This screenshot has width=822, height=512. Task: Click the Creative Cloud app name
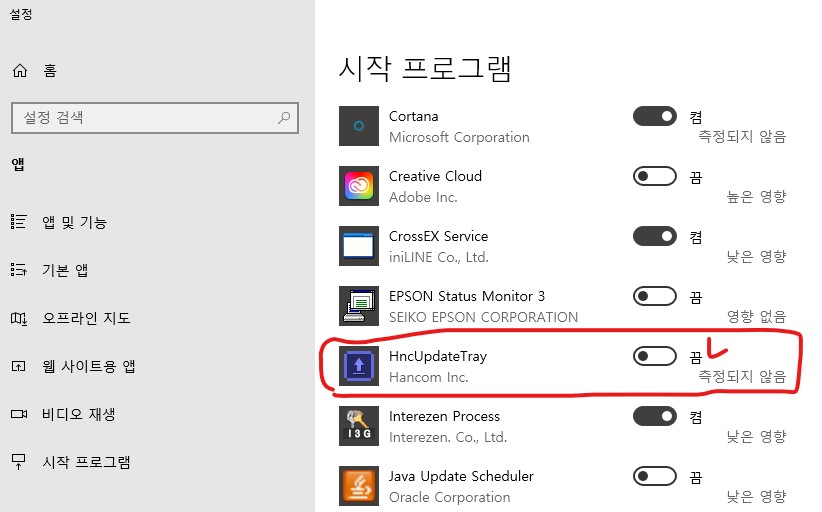(x=435, y=176)
